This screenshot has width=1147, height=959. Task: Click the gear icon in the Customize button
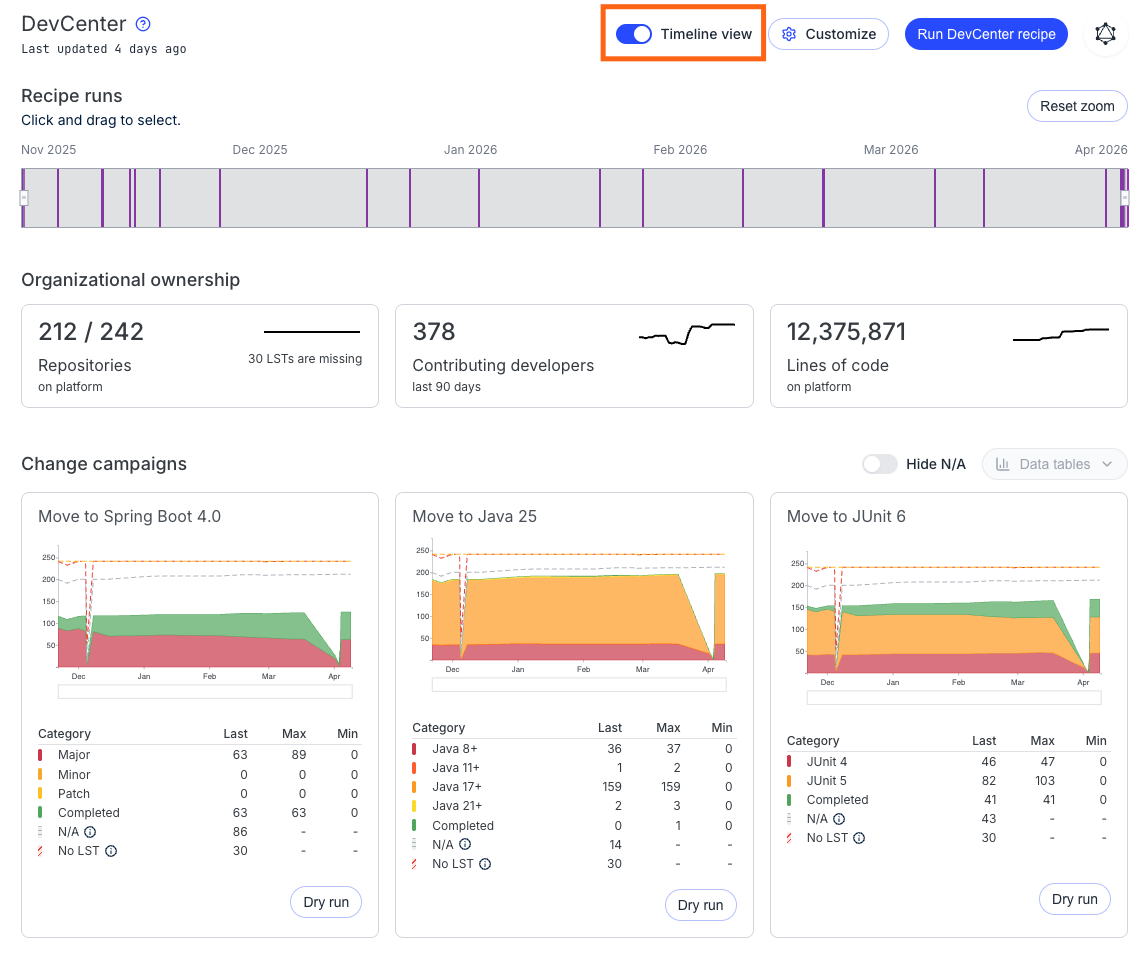click(x=789, y=34)
